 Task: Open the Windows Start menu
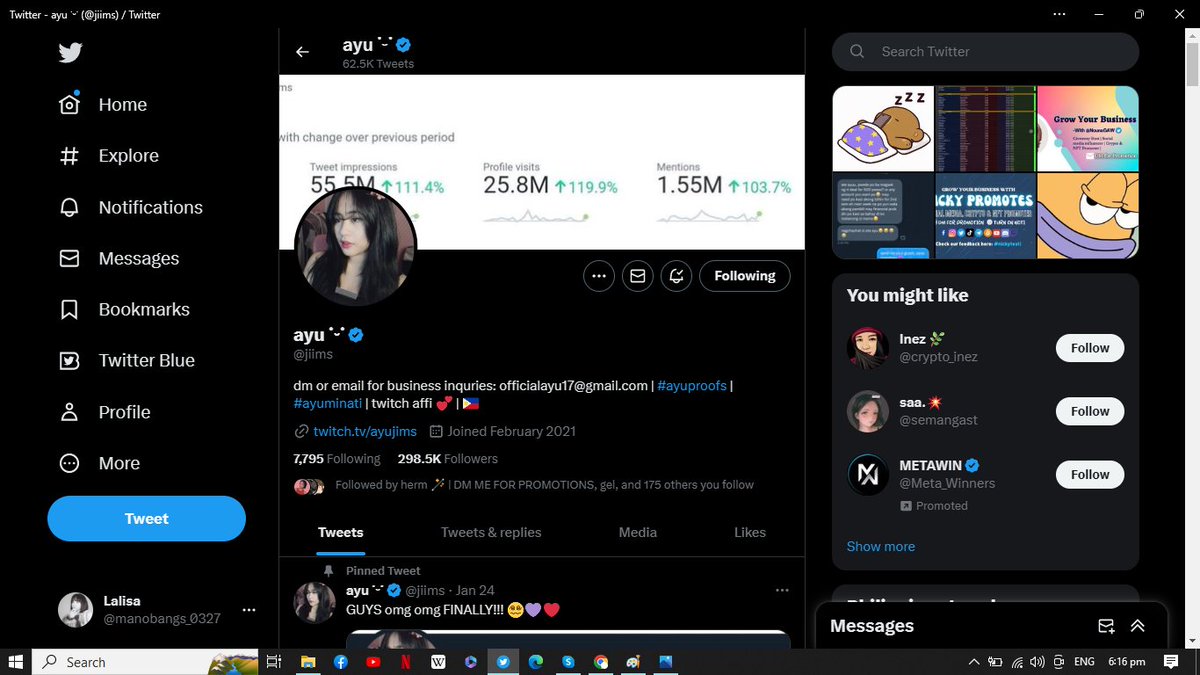coord(16,662)
